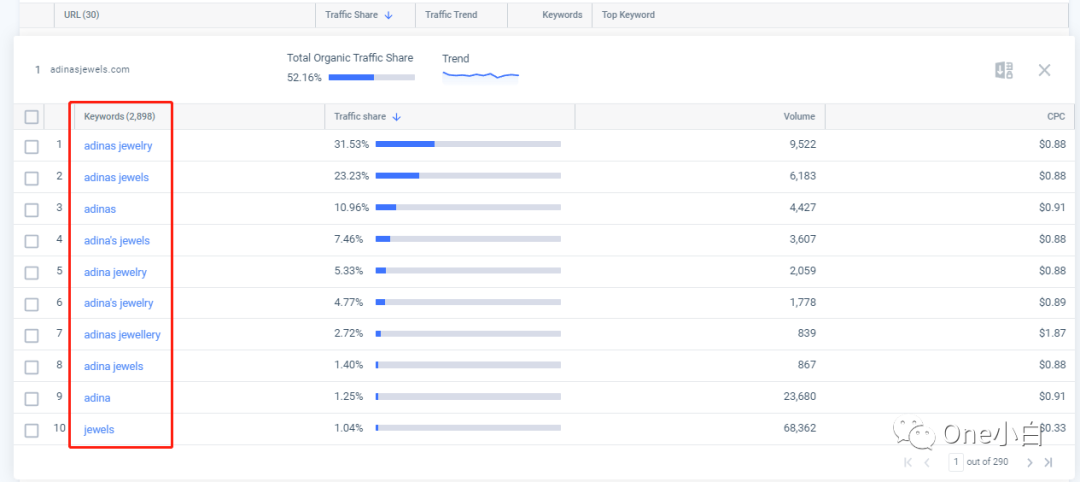This screenshot has height=482, width=1080.
Task: Go to previous page arrow
Action: (927, 462)
